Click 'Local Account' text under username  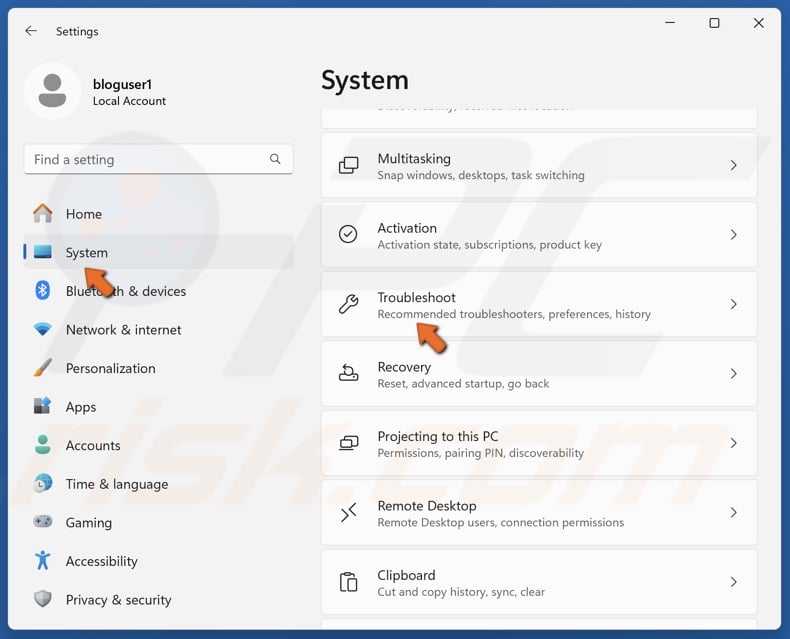point(129,101)
